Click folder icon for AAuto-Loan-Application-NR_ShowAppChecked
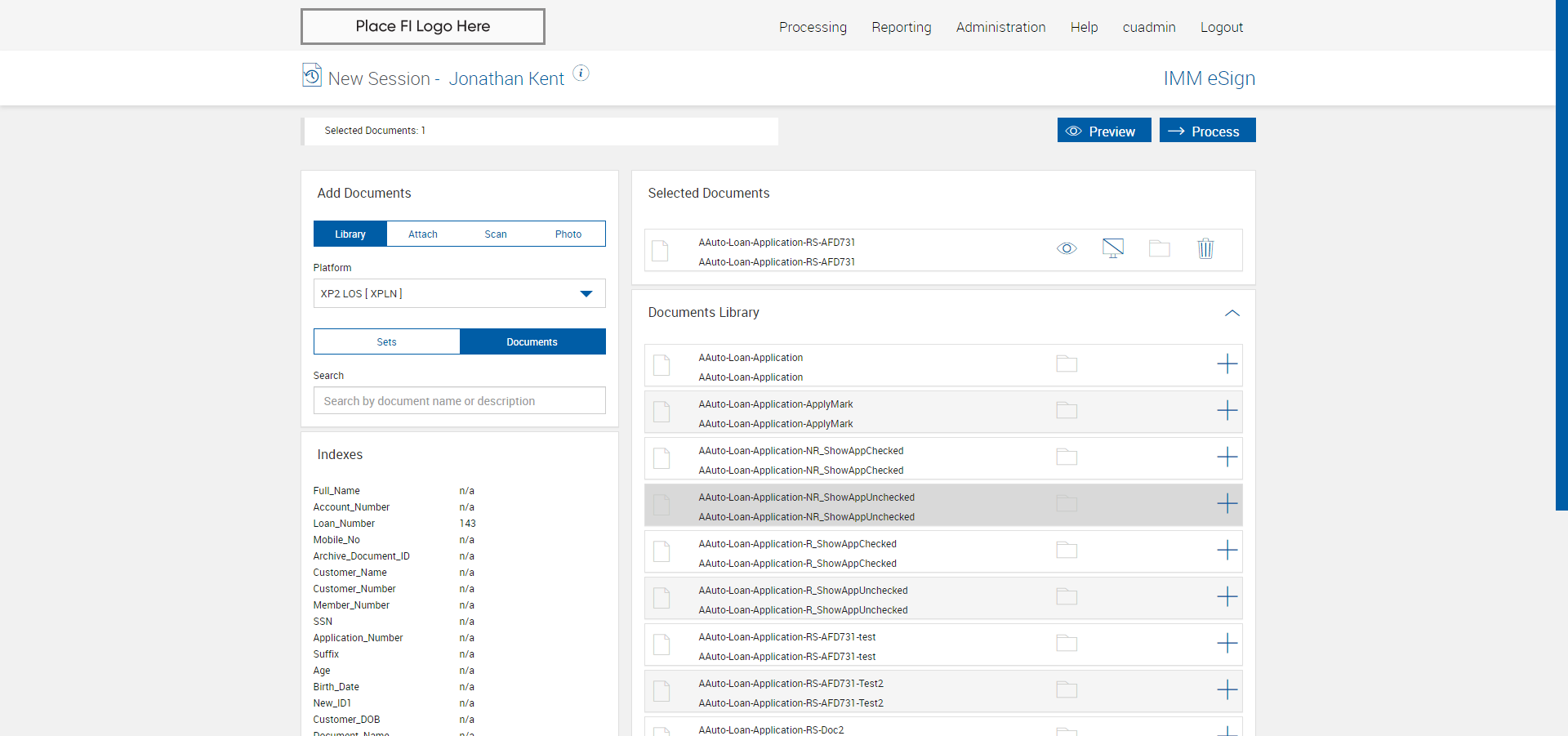The image size is (1568, 736). [x=1067, y=457]
